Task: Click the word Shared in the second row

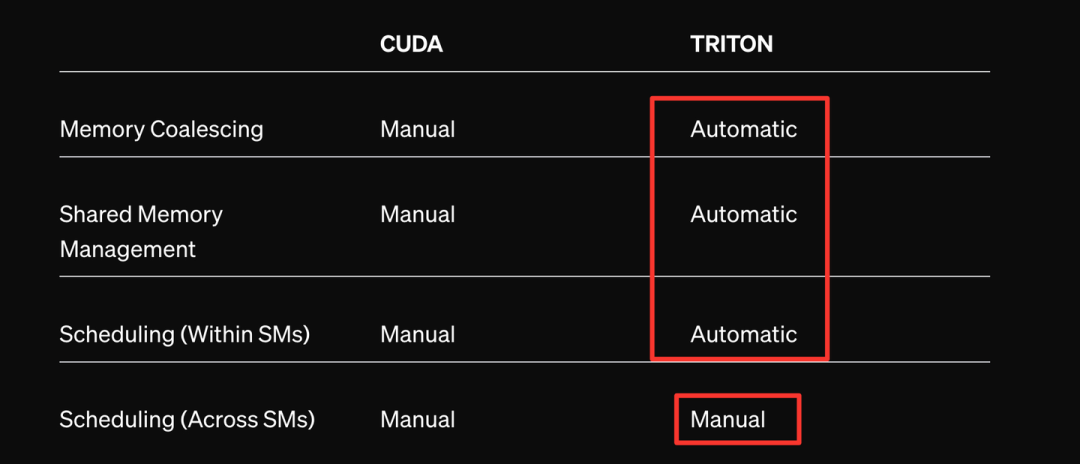Action: tap(95, 214)
